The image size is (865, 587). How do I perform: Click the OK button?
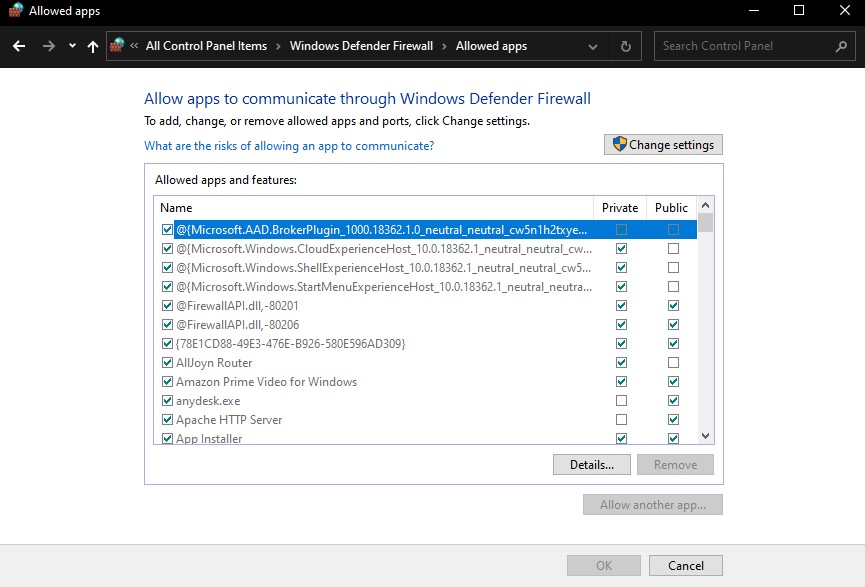click(604, 565)
